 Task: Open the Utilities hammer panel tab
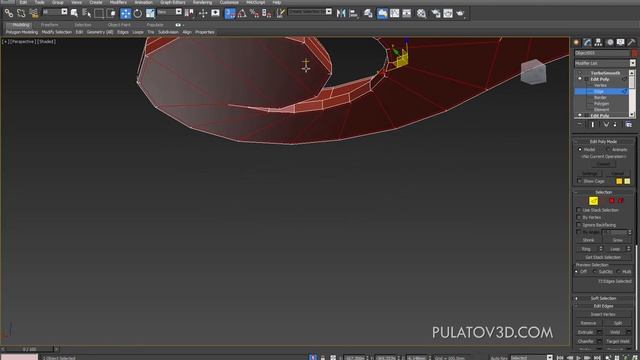coord(631,42)
